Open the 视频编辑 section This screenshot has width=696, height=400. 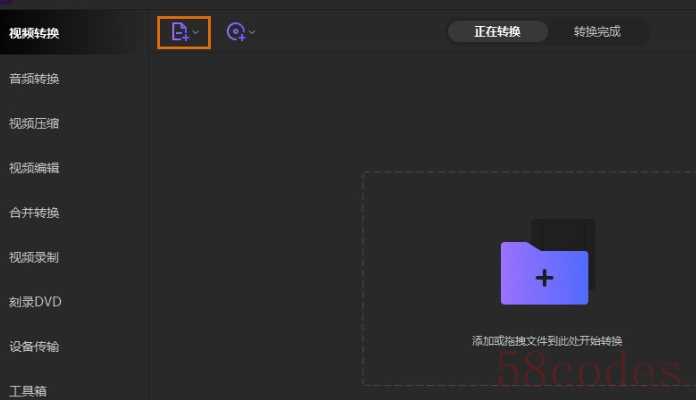pyautogui.click(x=35, y=168)
